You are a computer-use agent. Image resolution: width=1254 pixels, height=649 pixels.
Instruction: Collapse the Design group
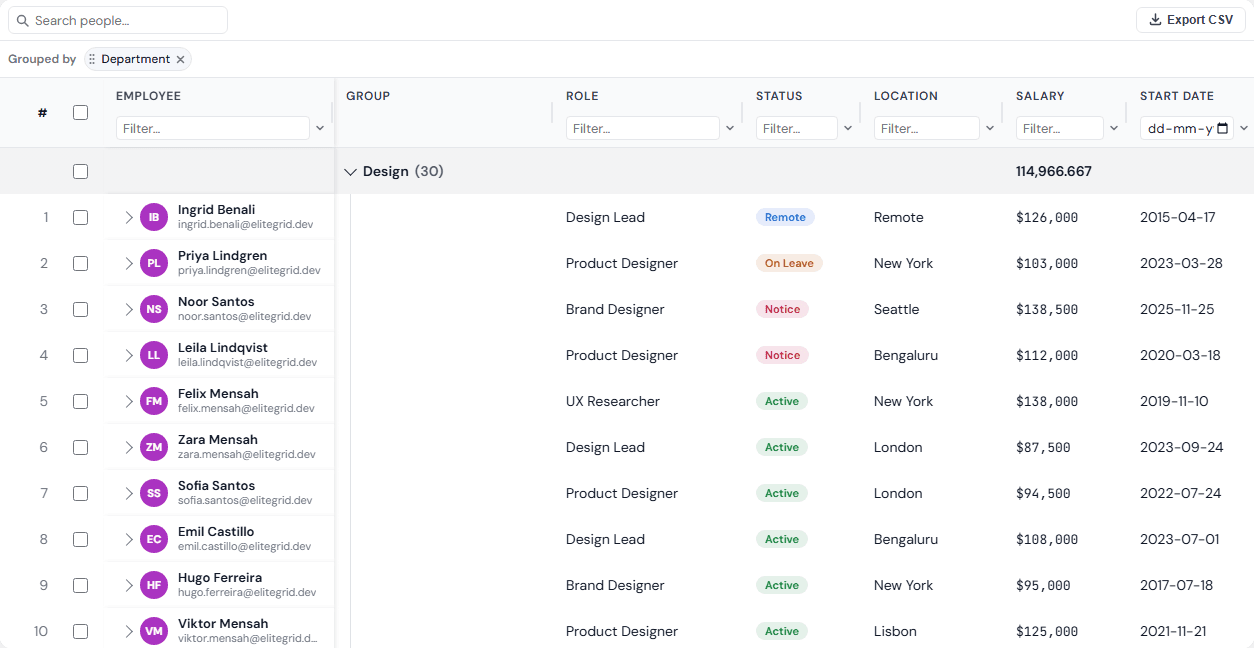point(350,171)
